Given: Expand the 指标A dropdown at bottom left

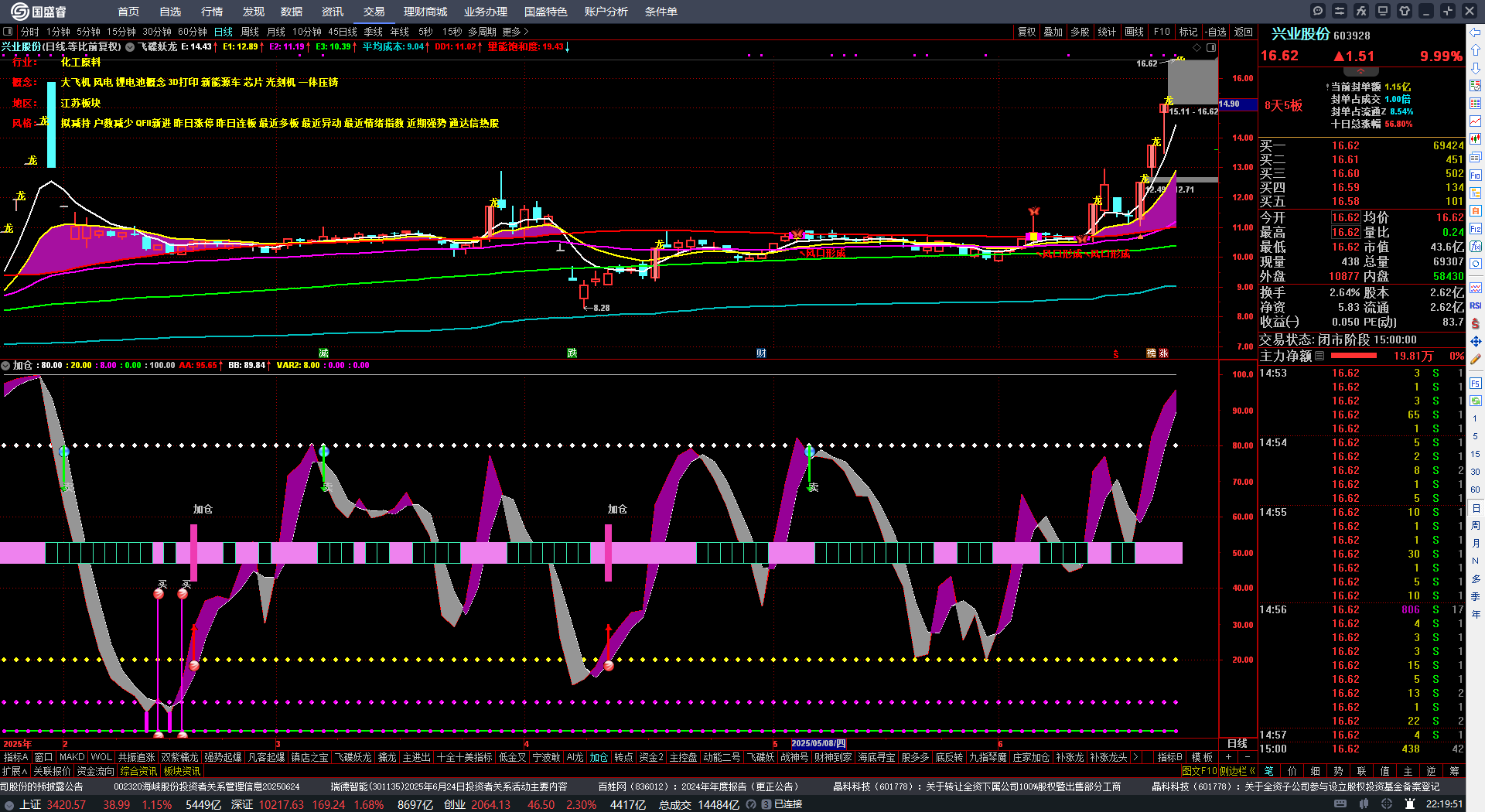Looking at the screenshot, I should 15,757.
